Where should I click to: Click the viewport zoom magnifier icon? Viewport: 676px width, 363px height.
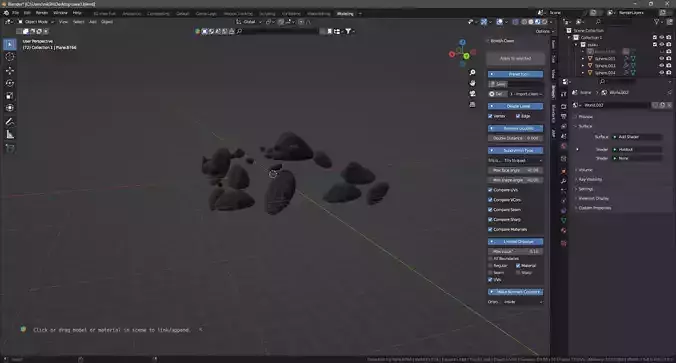(473, 72)
